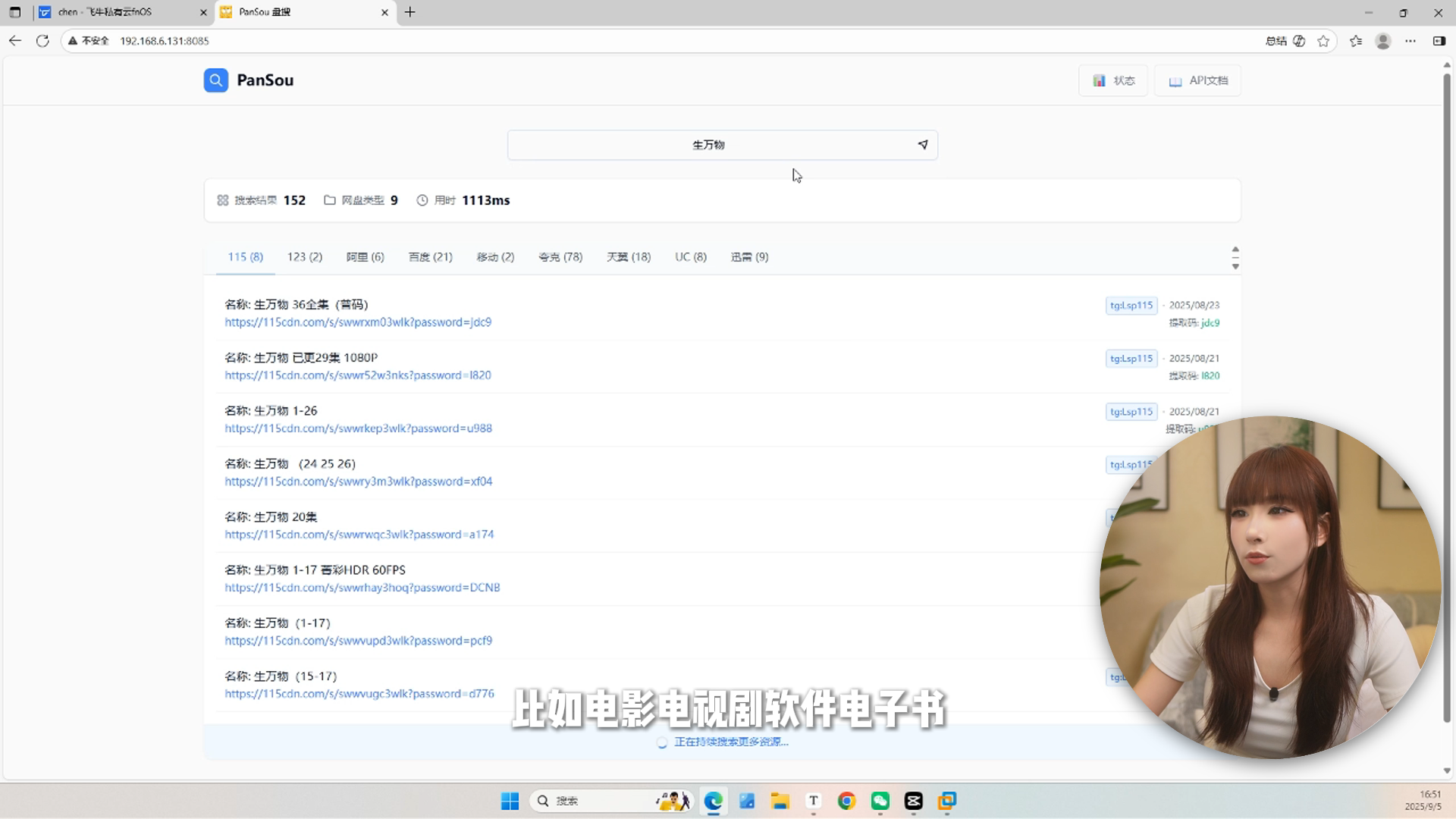This screenshot has width=1456, height=819.
Task: Open browser settings via the three-dots menu
Action: [1410, 41]
